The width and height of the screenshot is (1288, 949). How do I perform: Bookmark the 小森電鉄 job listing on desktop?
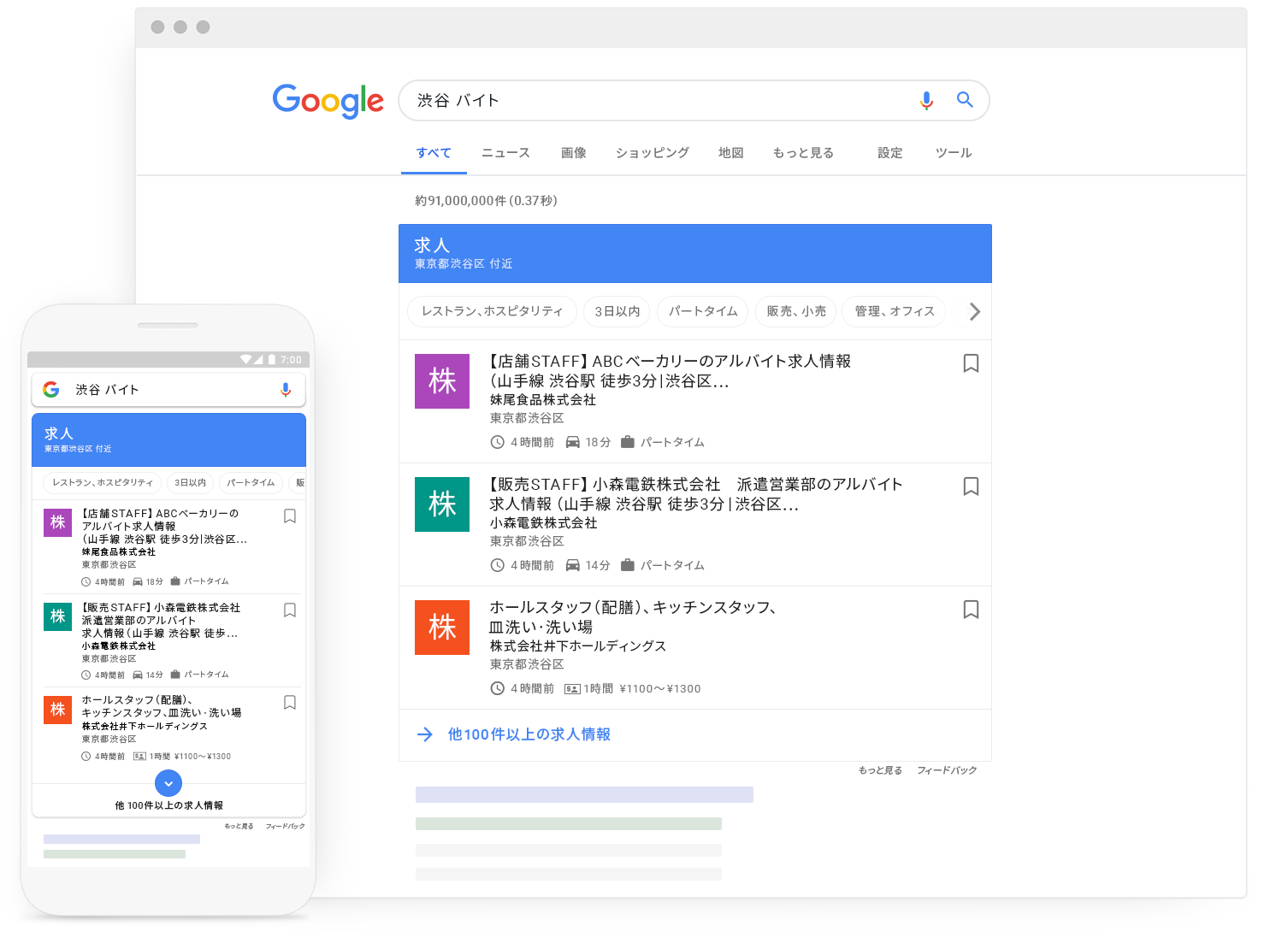point(971,486)
